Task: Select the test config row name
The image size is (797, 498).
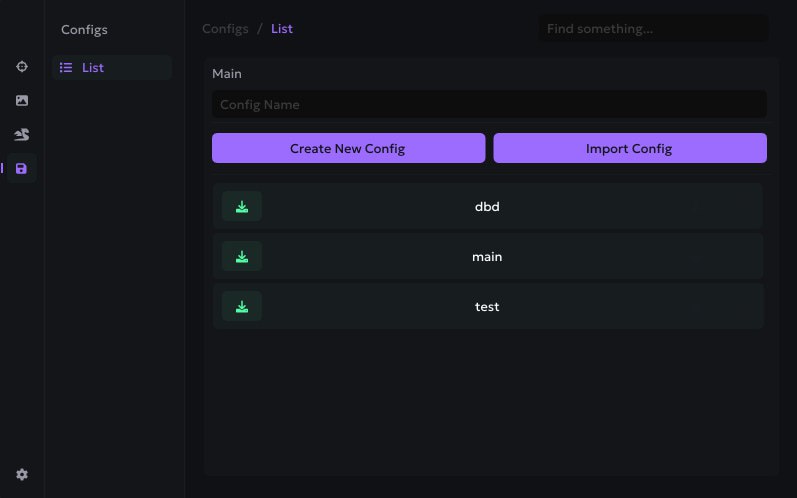Action: point(487,307)
